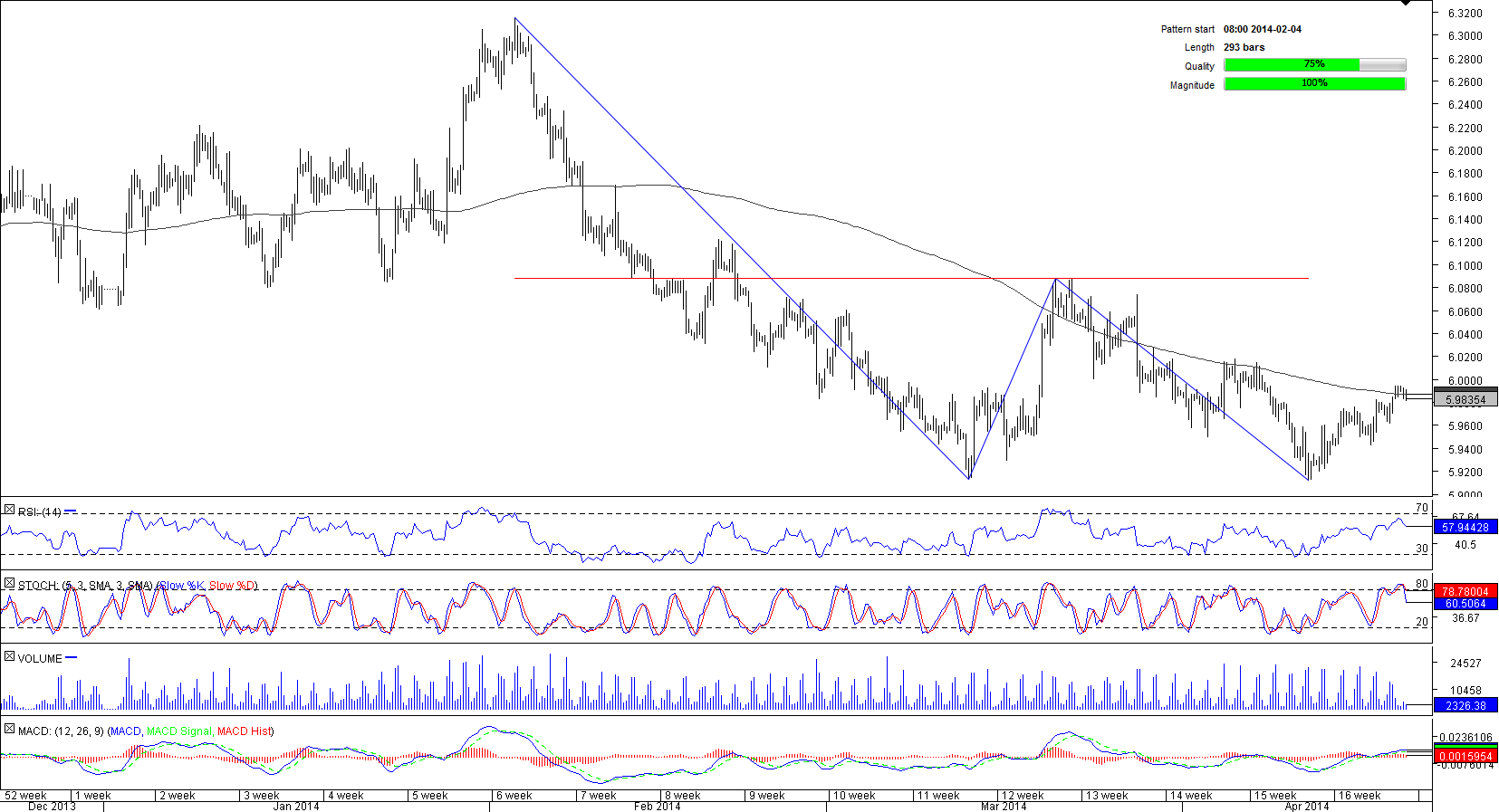This screenshot has height=812, width=1499.
Task: Click the volume value tag 2326.38
Action: tap(1465, 705)
